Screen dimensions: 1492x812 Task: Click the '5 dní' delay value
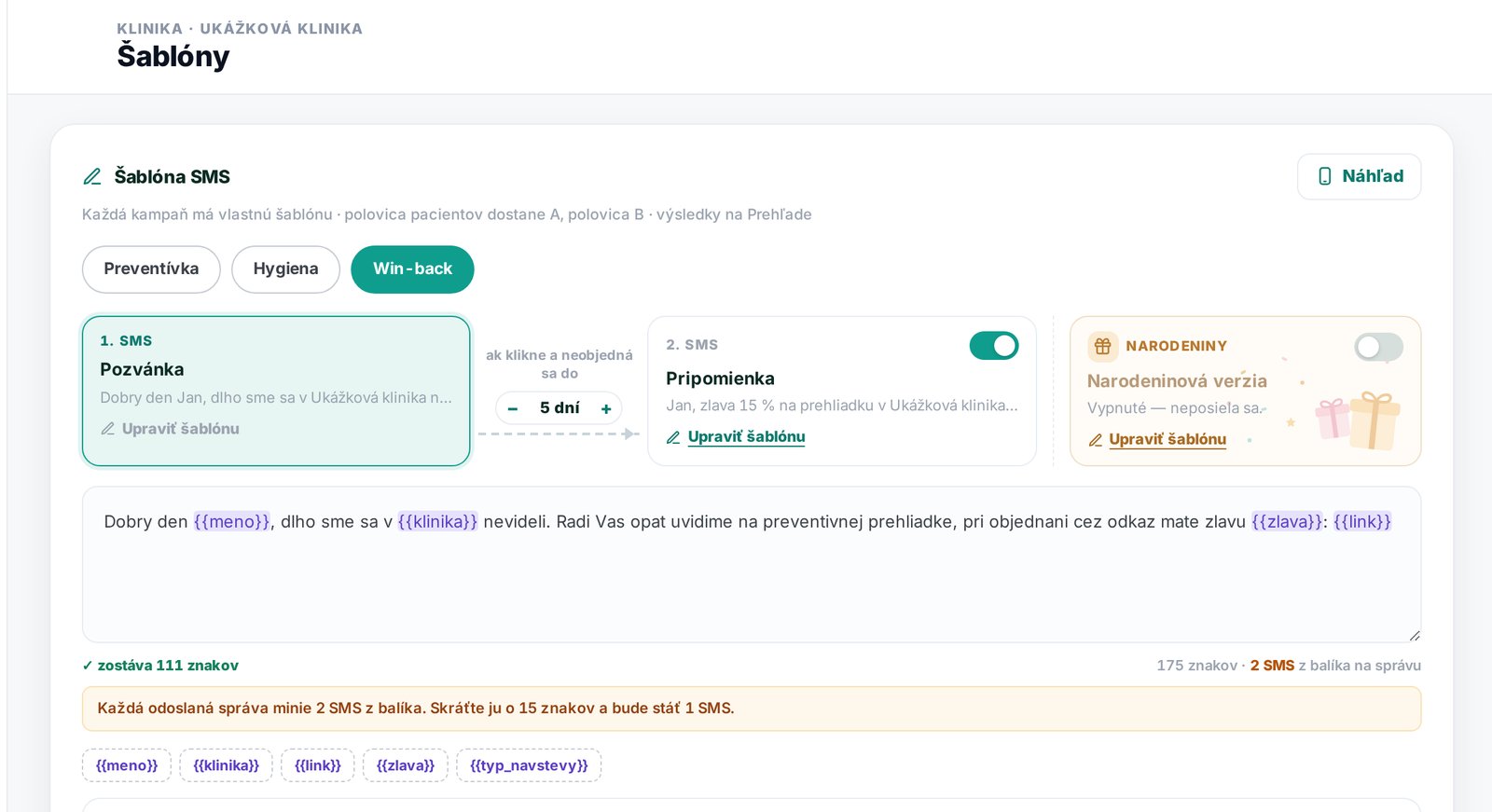tap(559, 408)
